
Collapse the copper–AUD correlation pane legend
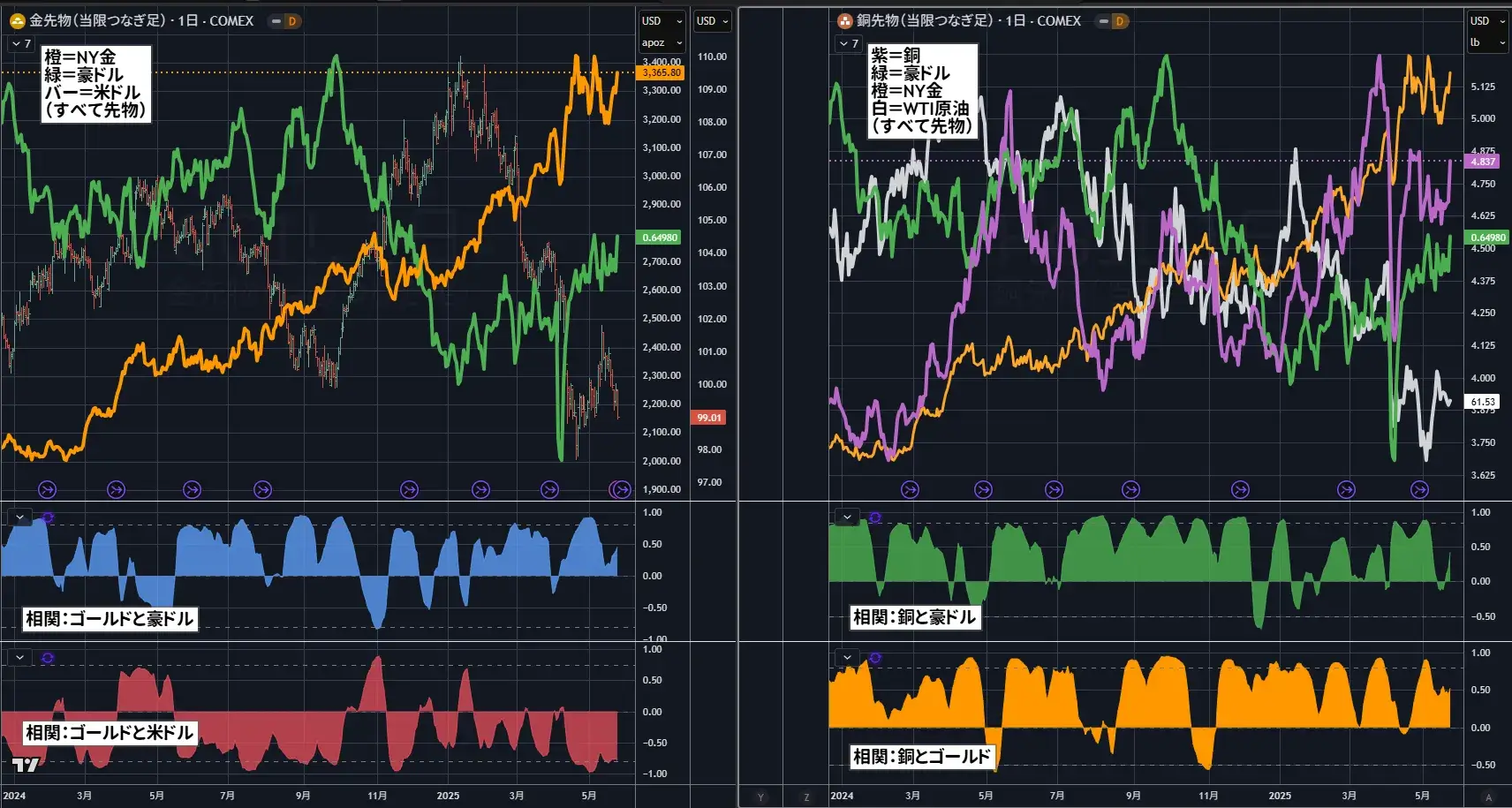point(847,517)
